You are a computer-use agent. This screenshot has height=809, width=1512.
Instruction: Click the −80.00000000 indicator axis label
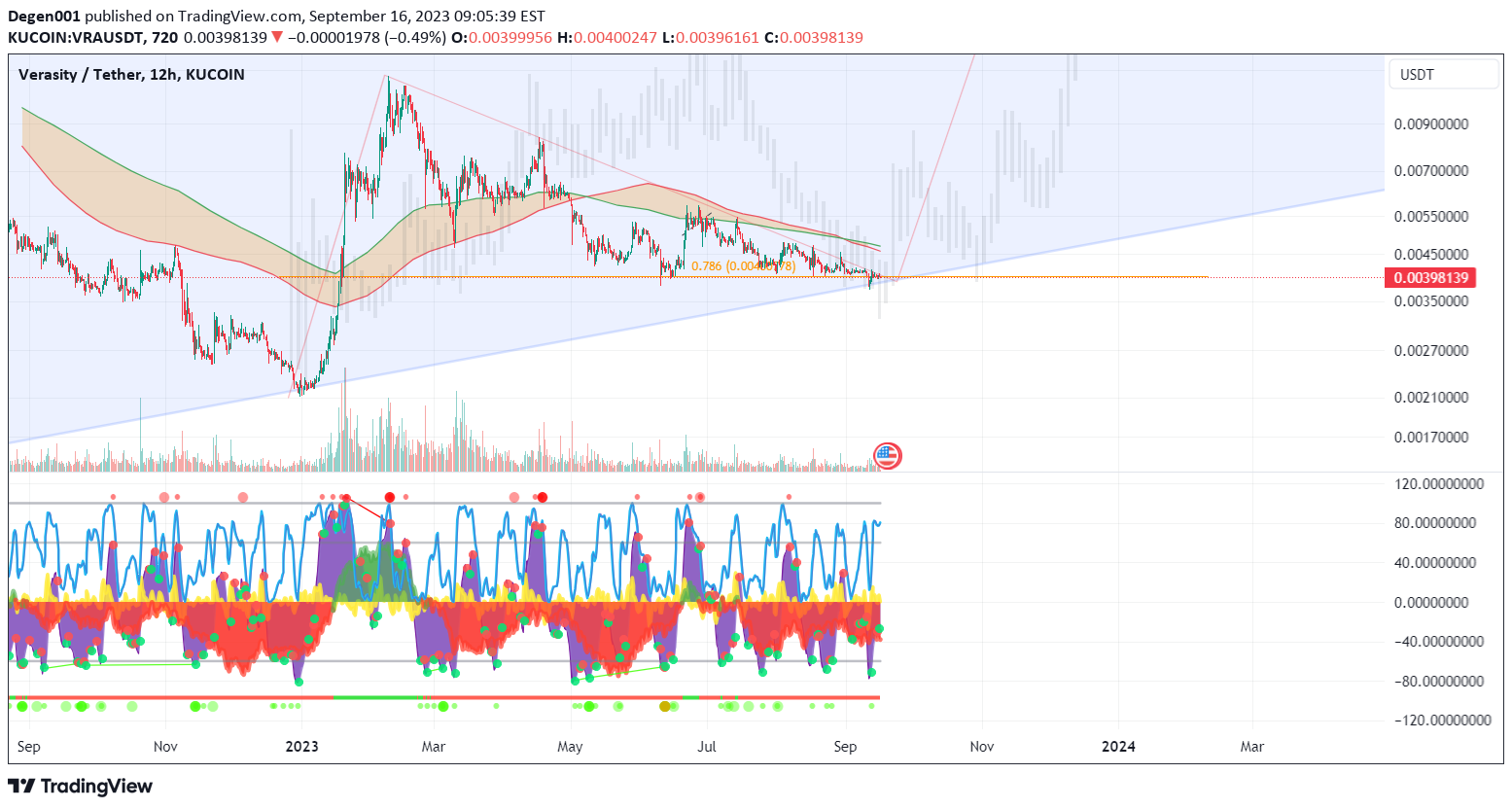[1439, 682]
